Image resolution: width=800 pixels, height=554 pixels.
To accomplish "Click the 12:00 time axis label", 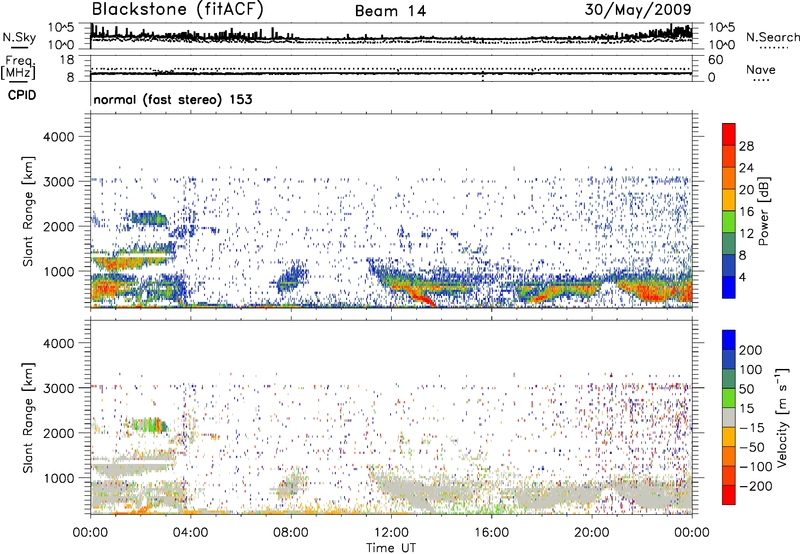I will click(x=391, y=533).
